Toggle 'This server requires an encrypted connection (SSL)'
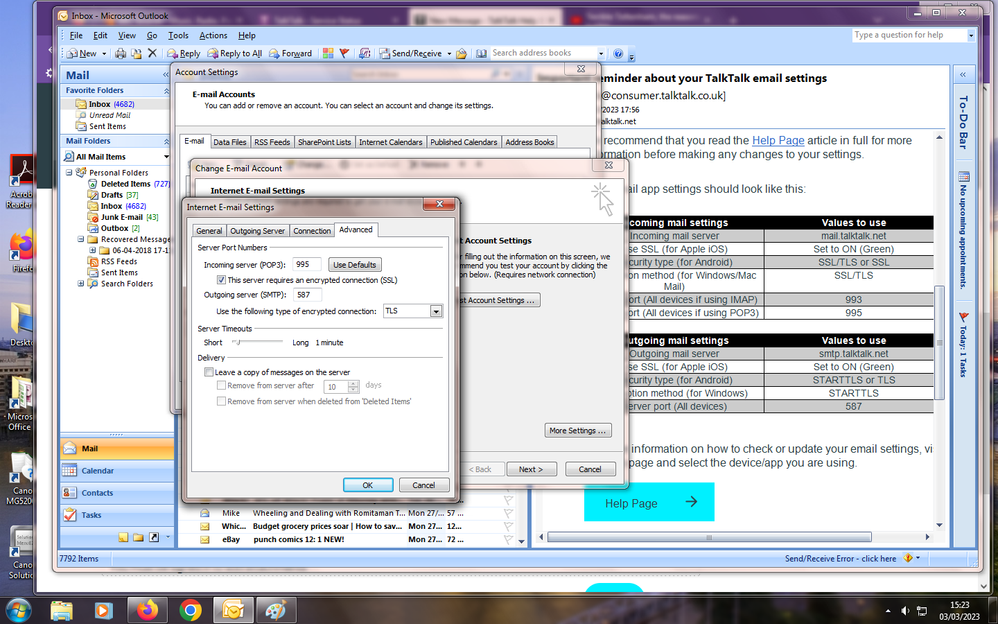Screen dimensions: 998x624 [x=221, y=280]
